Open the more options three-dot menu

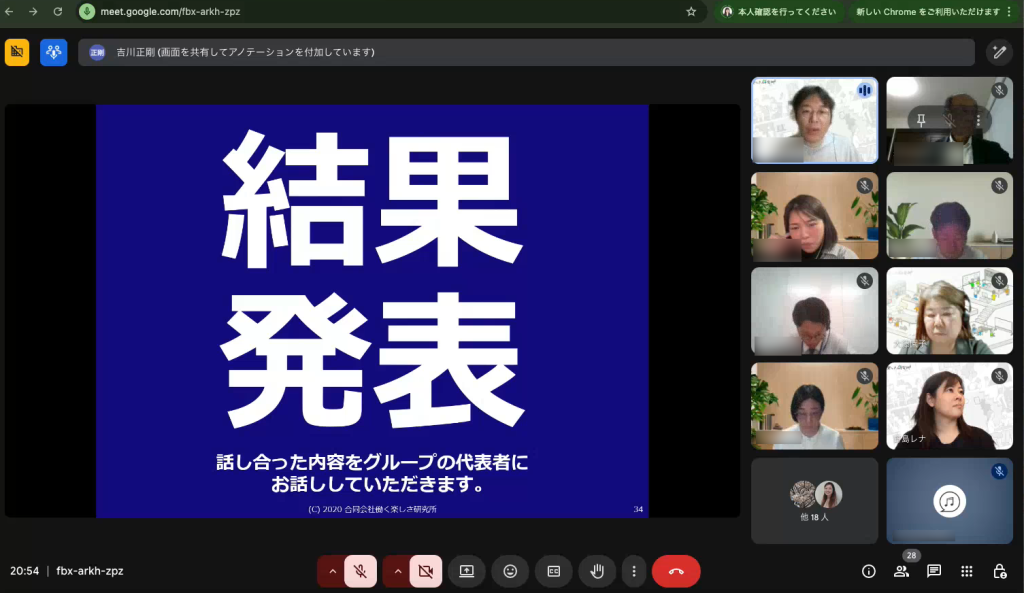coord(633,571)
